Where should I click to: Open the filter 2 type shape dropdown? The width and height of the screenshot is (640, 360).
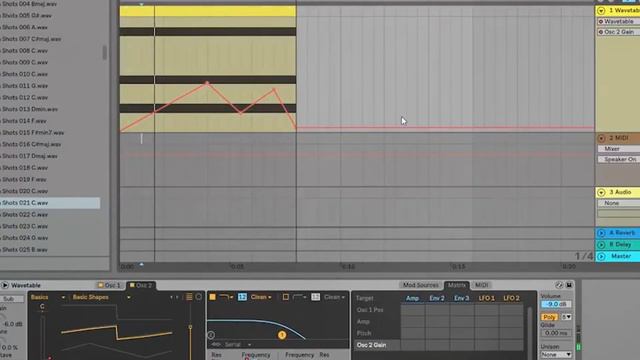(x=300, y=297)
